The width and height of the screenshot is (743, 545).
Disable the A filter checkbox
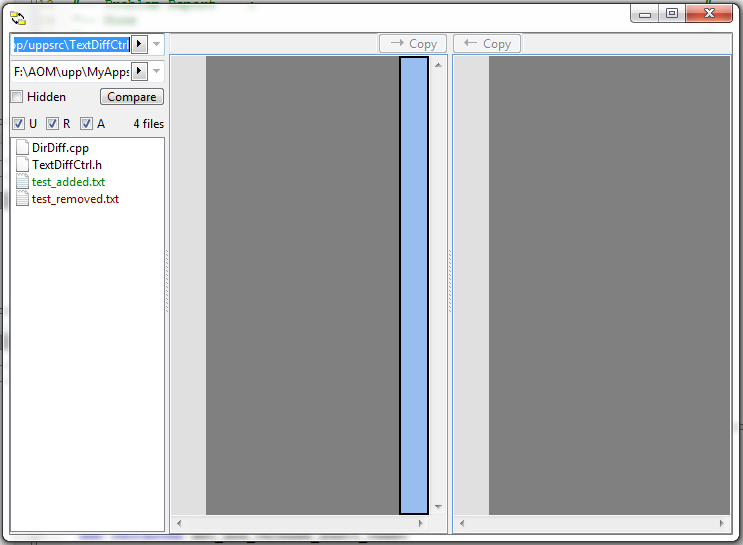pos(86,124)
